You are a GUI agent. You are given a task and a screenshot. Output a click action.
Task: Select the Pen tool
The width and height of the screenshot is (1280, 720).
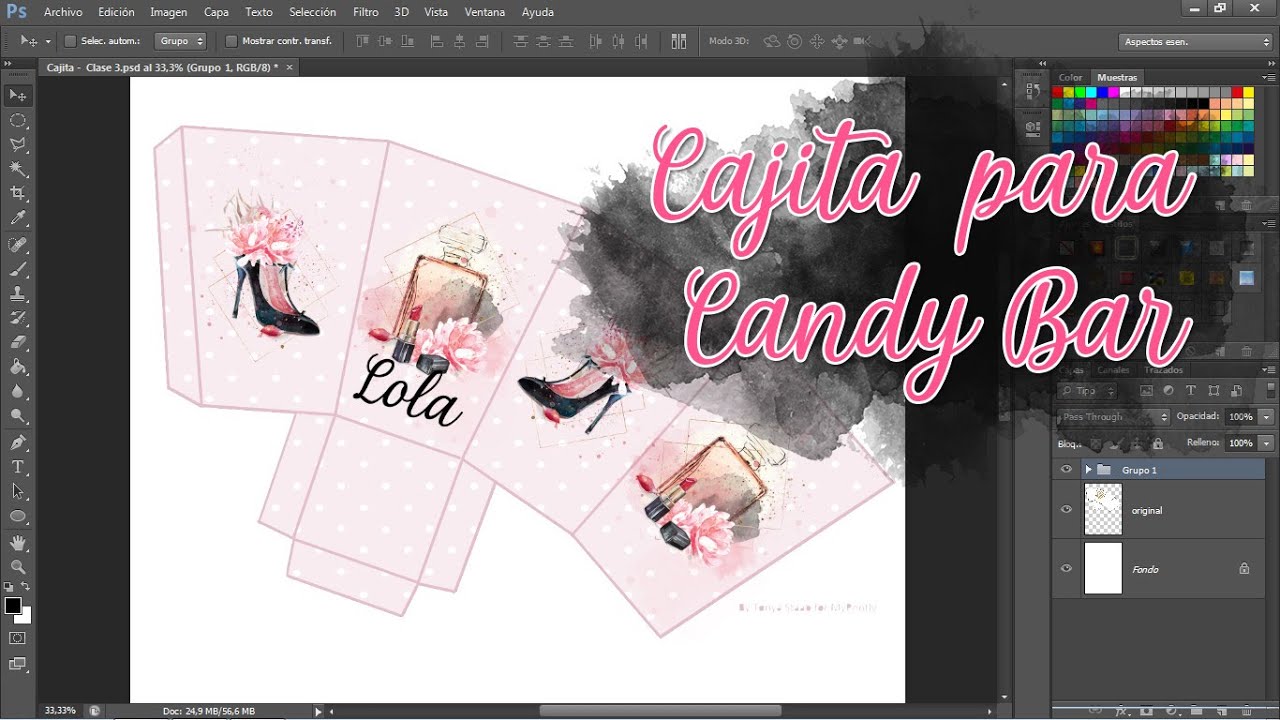(18, 442)
